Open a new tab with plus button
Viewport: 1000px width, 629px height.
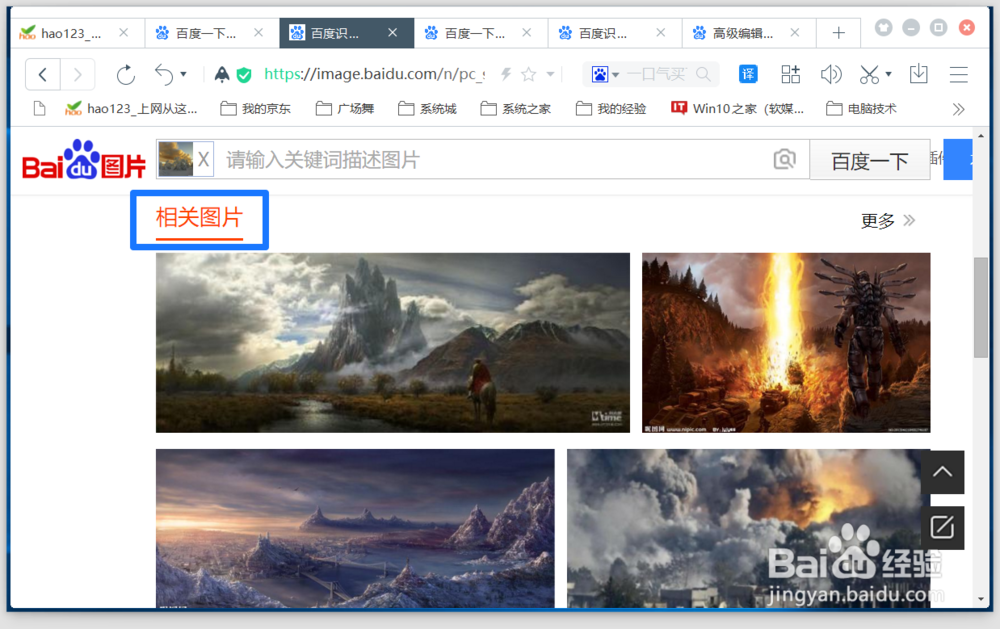[x=839, y=33]
